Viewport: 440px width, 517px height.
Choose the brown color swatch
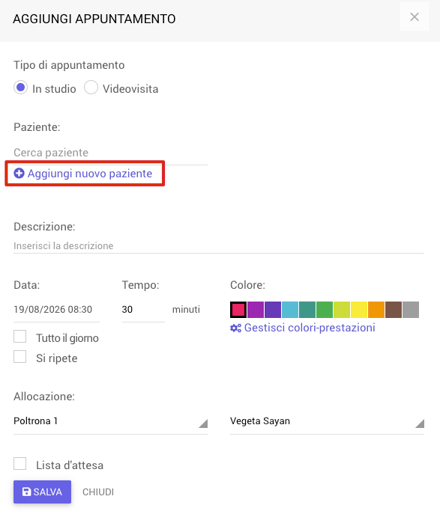(393, 310)
